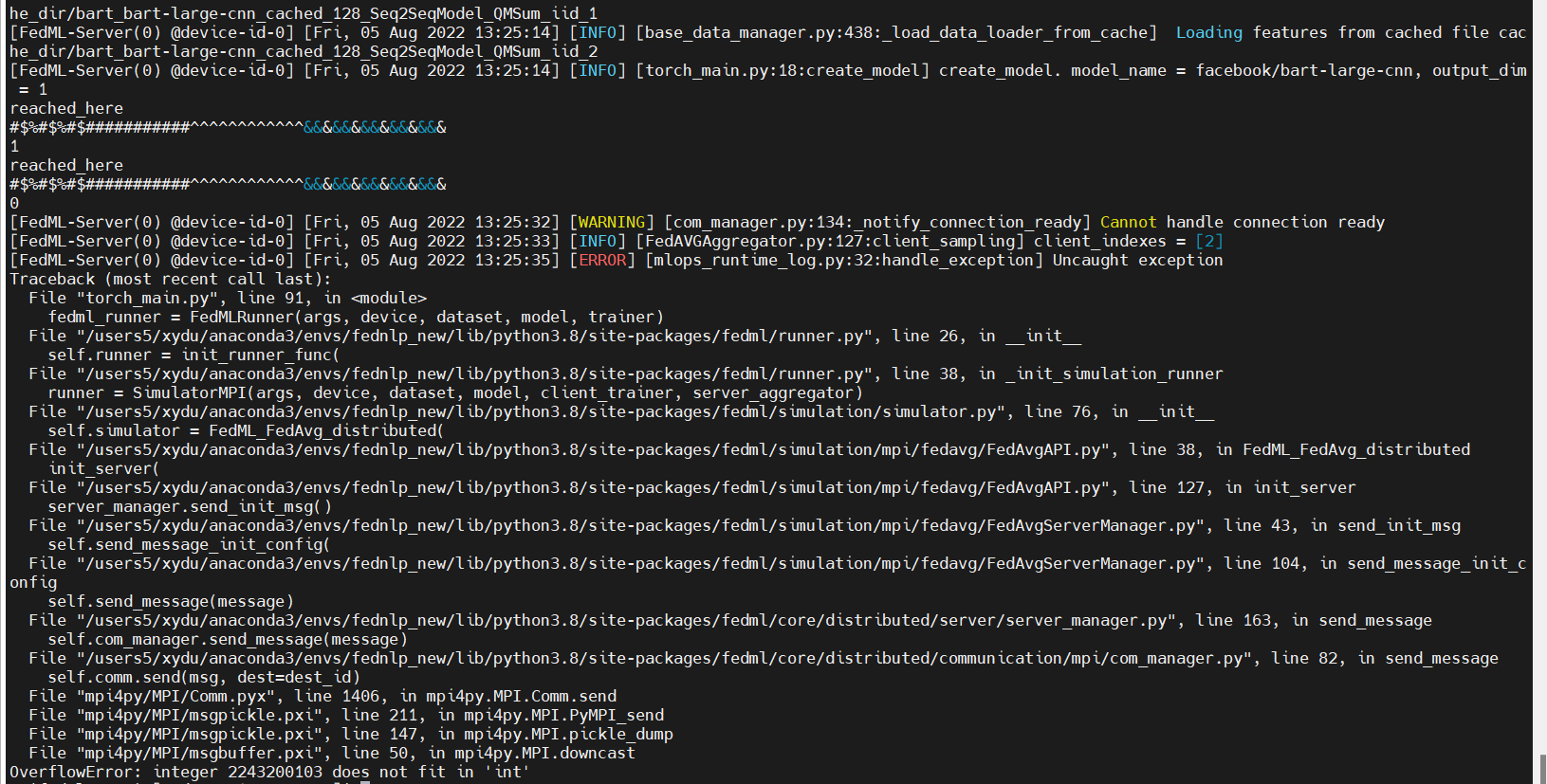Click 'self.send_message_init_config(' line
1547x784 pixels.
[x=189, y=544]
